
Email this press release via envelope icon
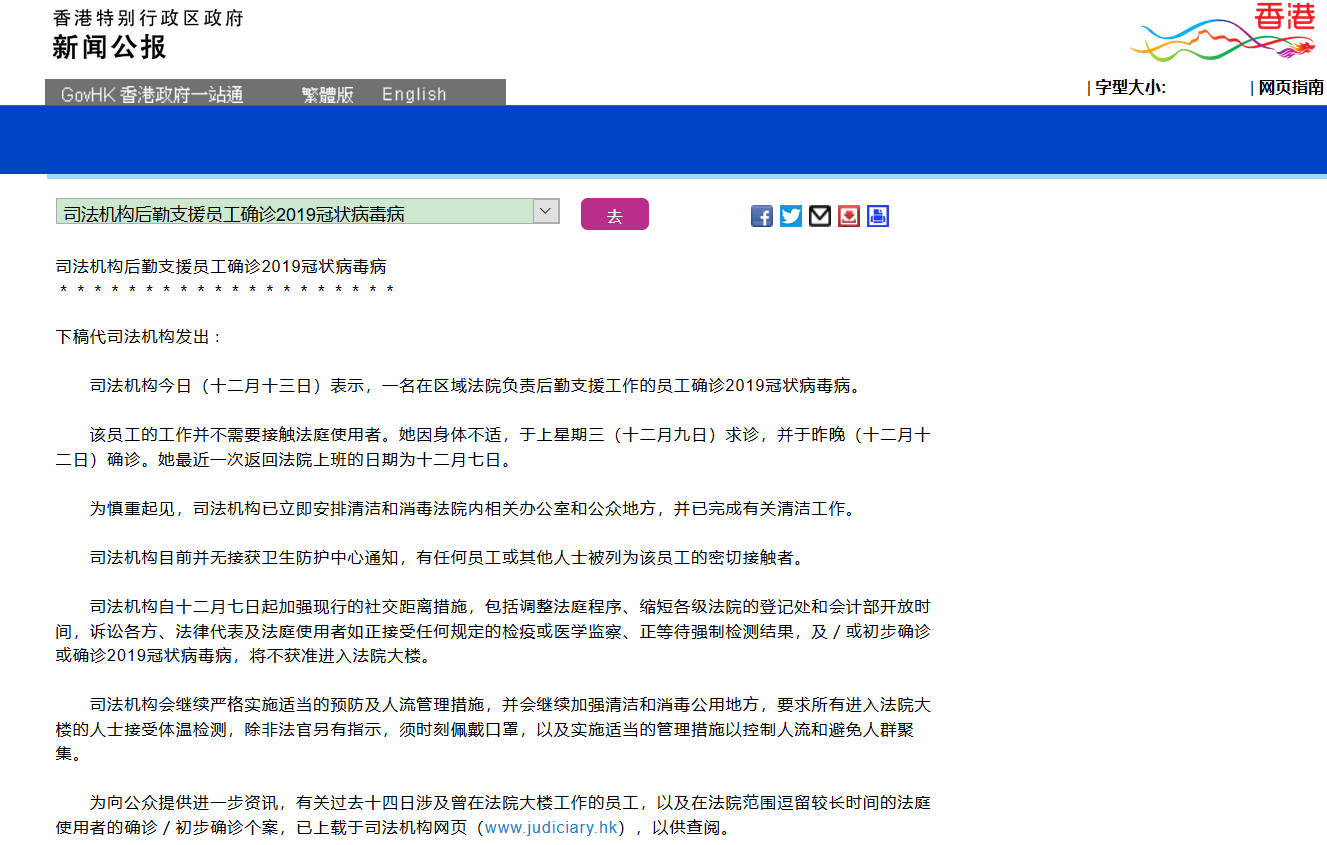820,216
